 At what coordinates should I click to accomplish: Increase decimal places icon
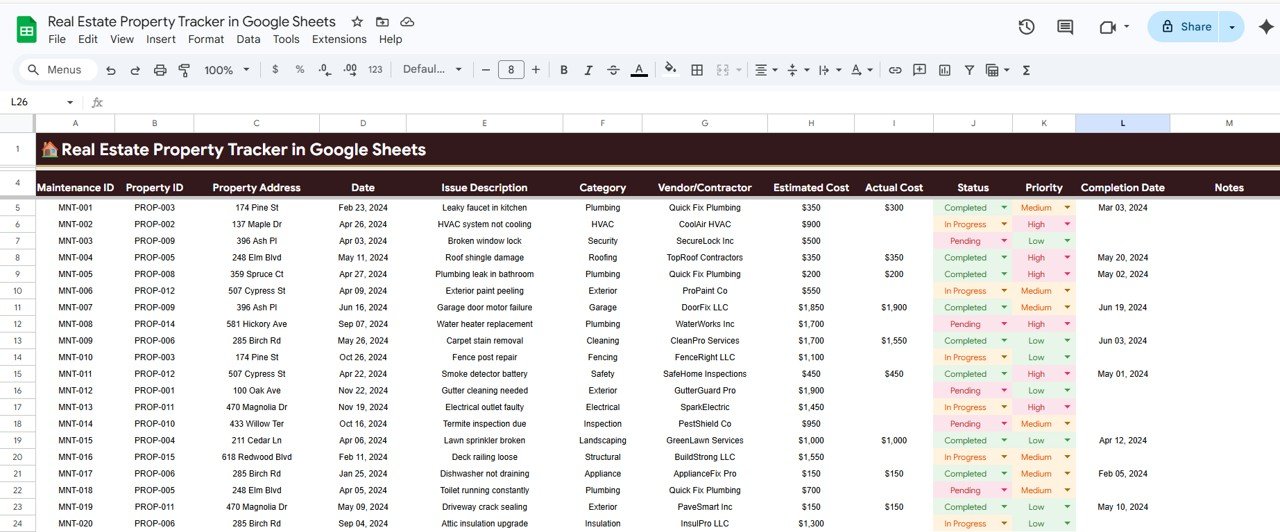pos(350,70)
